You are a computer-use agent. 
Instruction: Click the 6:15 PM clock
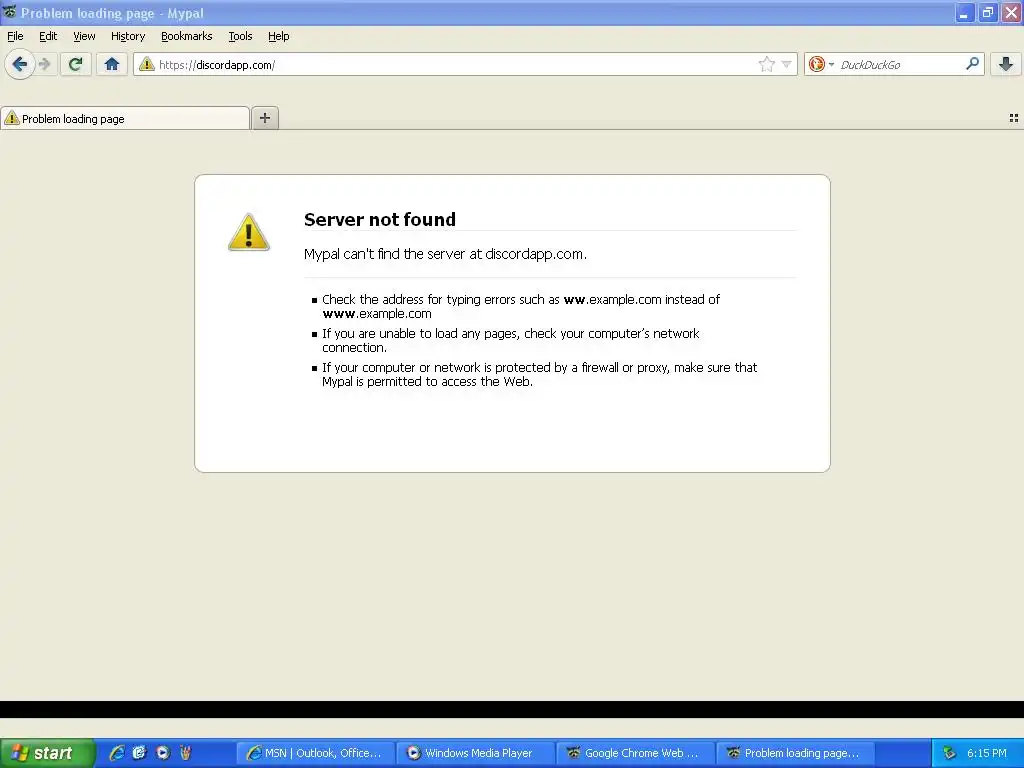click(987, 753)
